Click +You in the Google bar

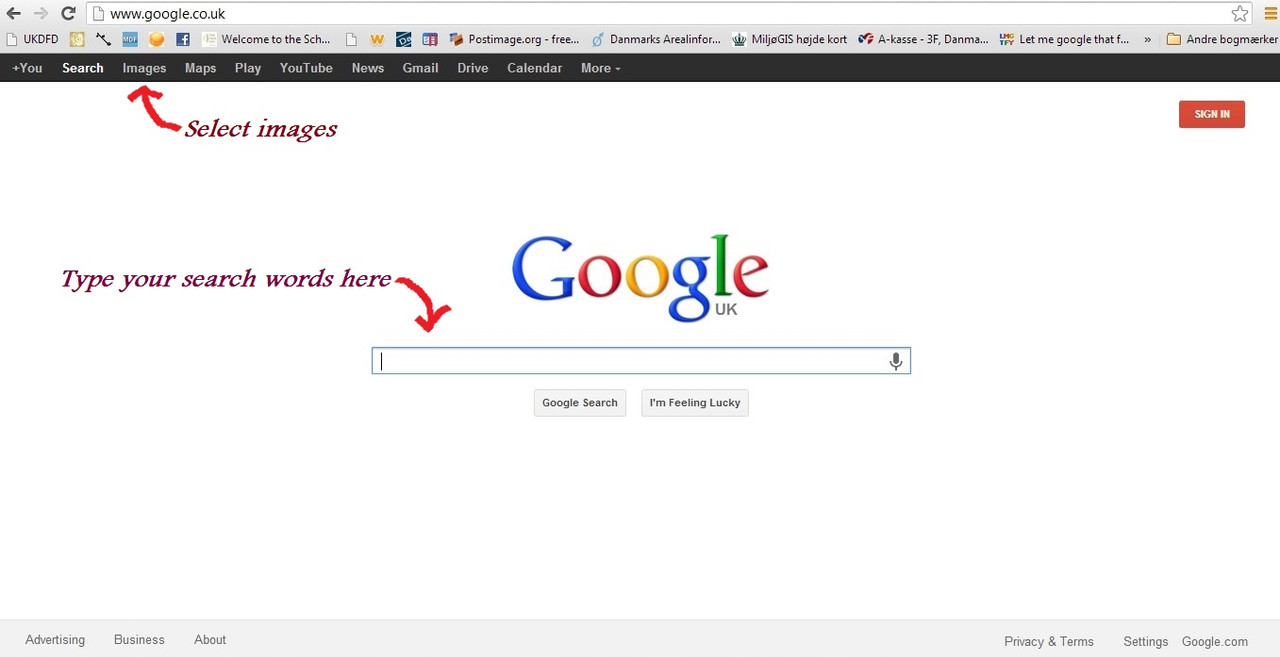pos(27,68)
